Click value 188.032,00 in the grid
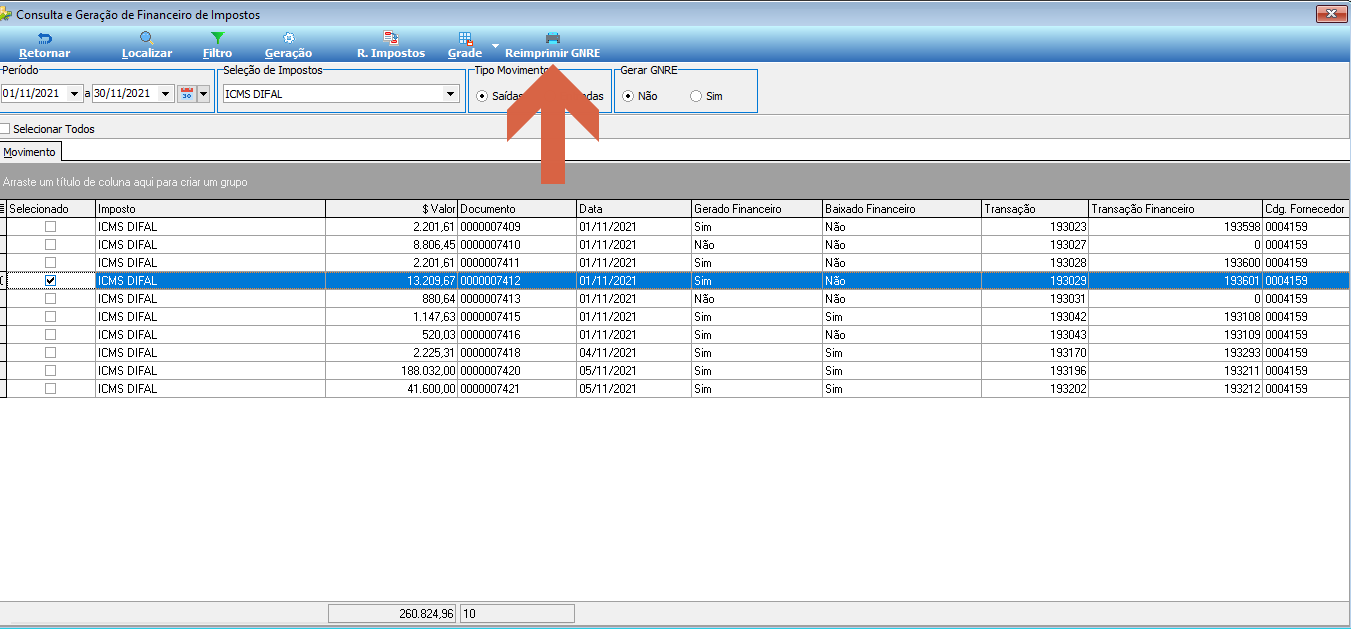Image resolution: width=1351 pixels, height=629 pixels. 391,371
